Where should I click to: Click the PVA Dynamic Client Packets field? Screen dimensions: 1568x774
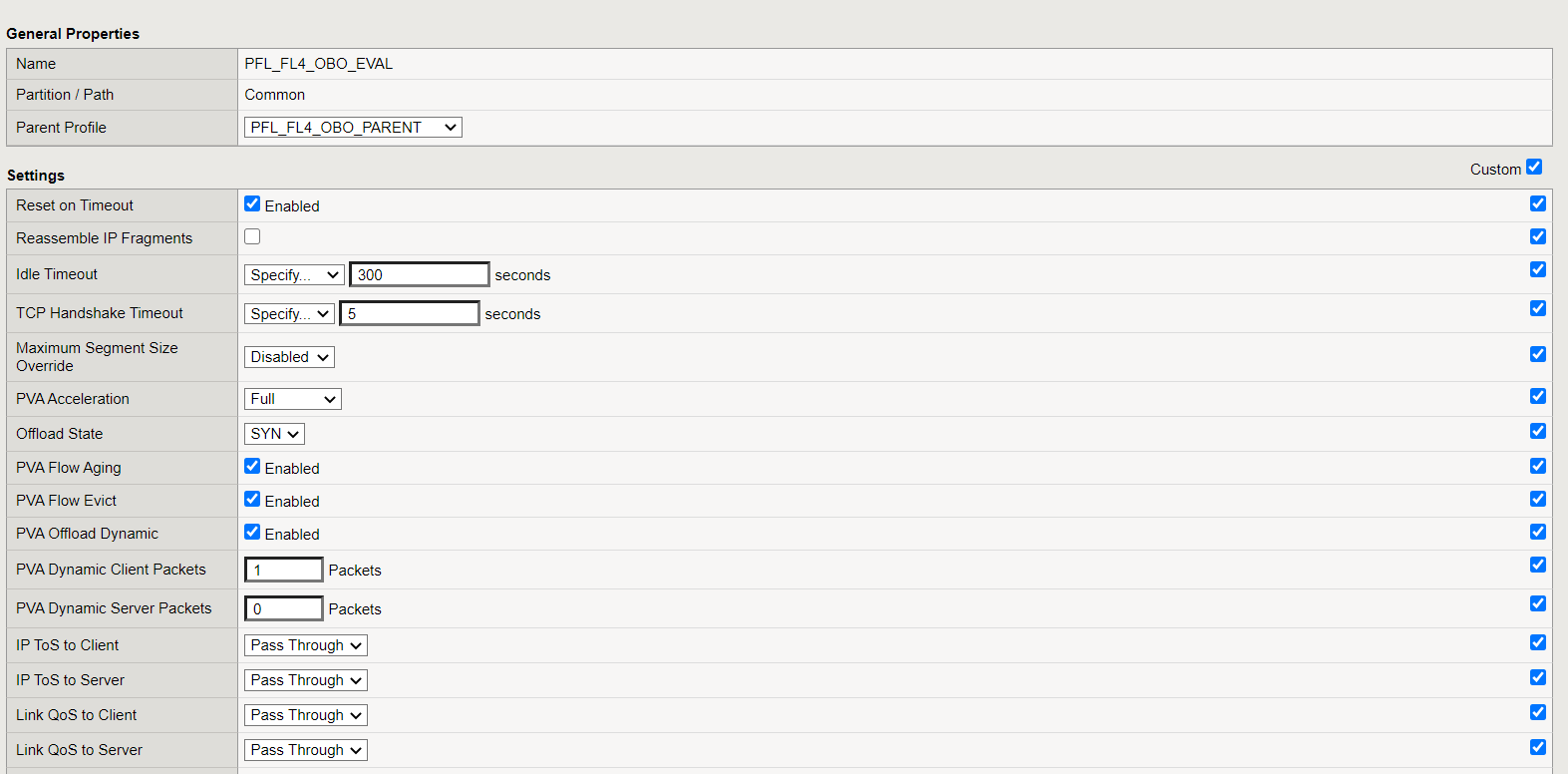click(284, 570)
